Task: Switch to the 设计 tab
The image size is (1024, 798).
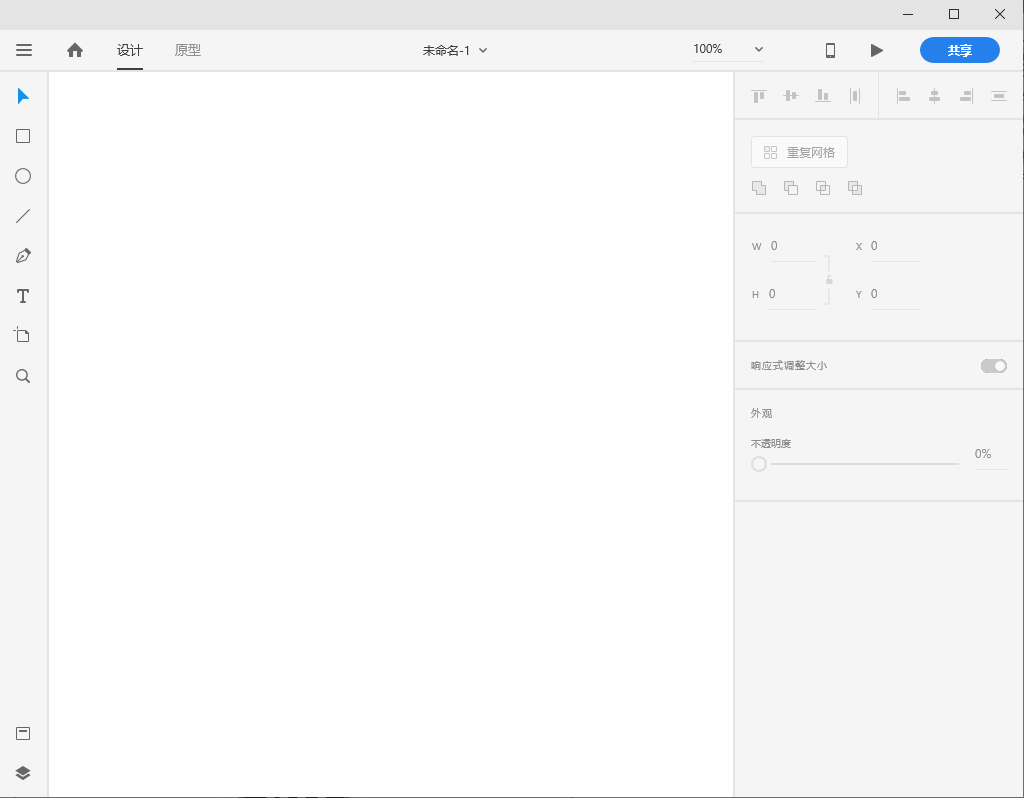Action: tap(130, 50)
